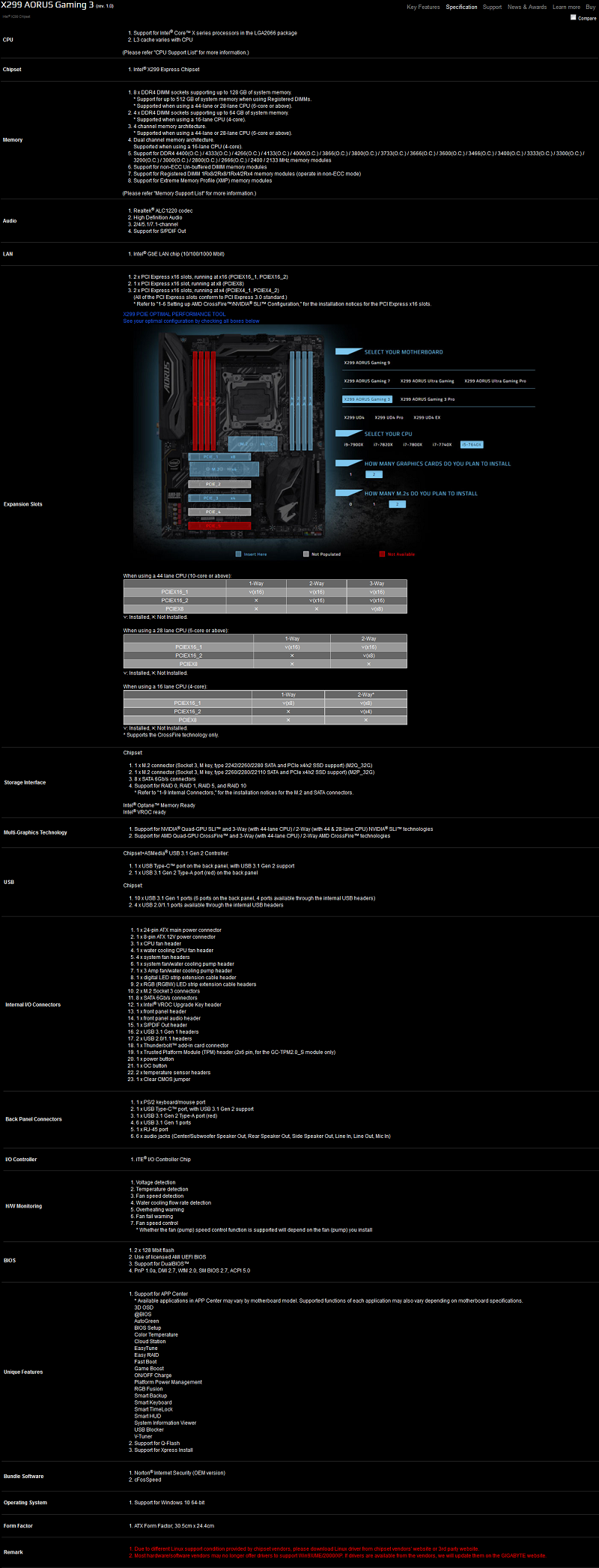The width and height of the screenshot is (599, 1568).
Task: Choose X299 UD4 EX motherboard option
Action: click(427, 417)
